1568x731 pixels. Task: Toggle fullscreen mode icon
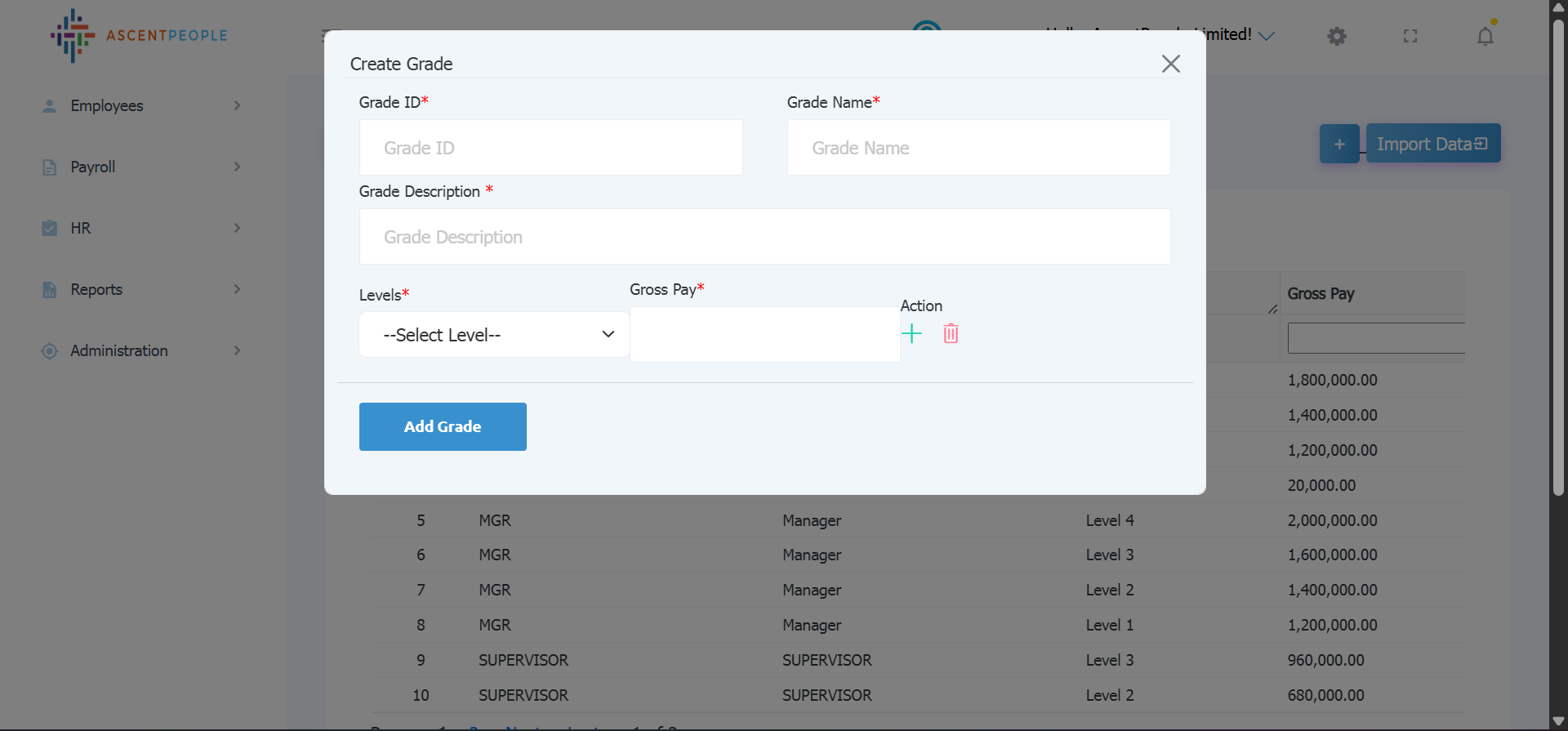pyautogui.click(x=1410, y=36)
